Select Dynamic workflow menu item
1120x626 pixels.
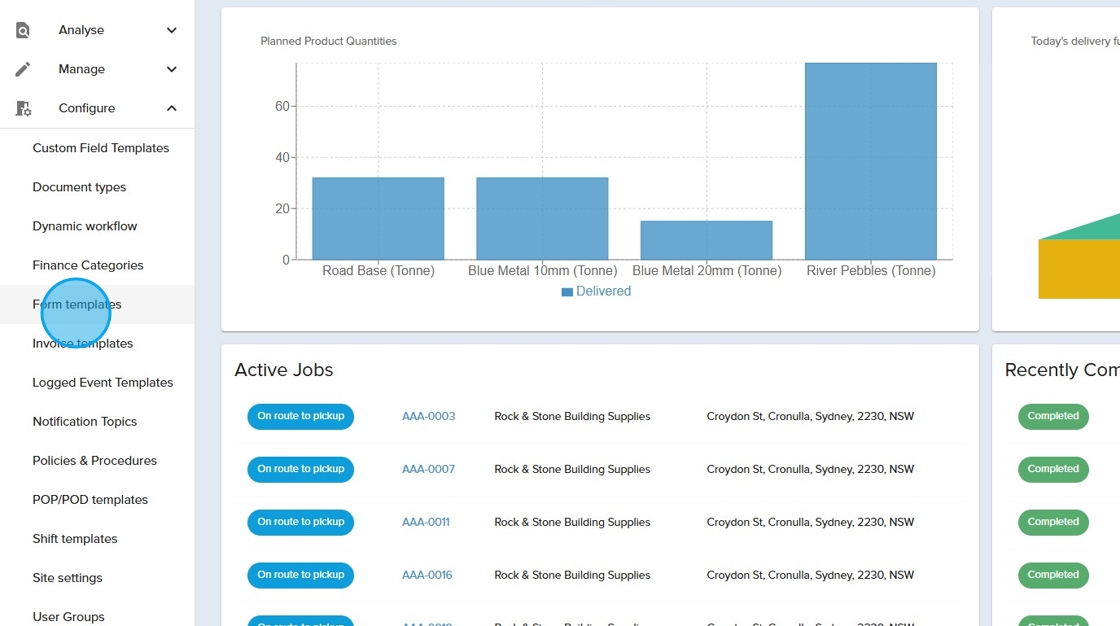click(84, 226)
